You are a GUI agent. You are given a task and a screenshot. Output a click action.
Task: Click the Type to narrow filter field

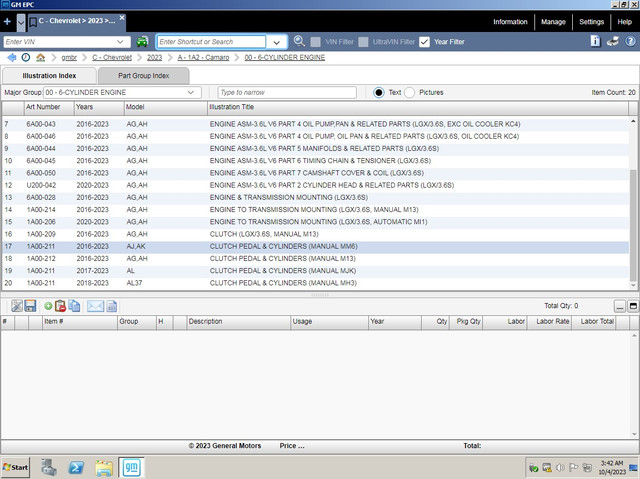pos(287,93)
